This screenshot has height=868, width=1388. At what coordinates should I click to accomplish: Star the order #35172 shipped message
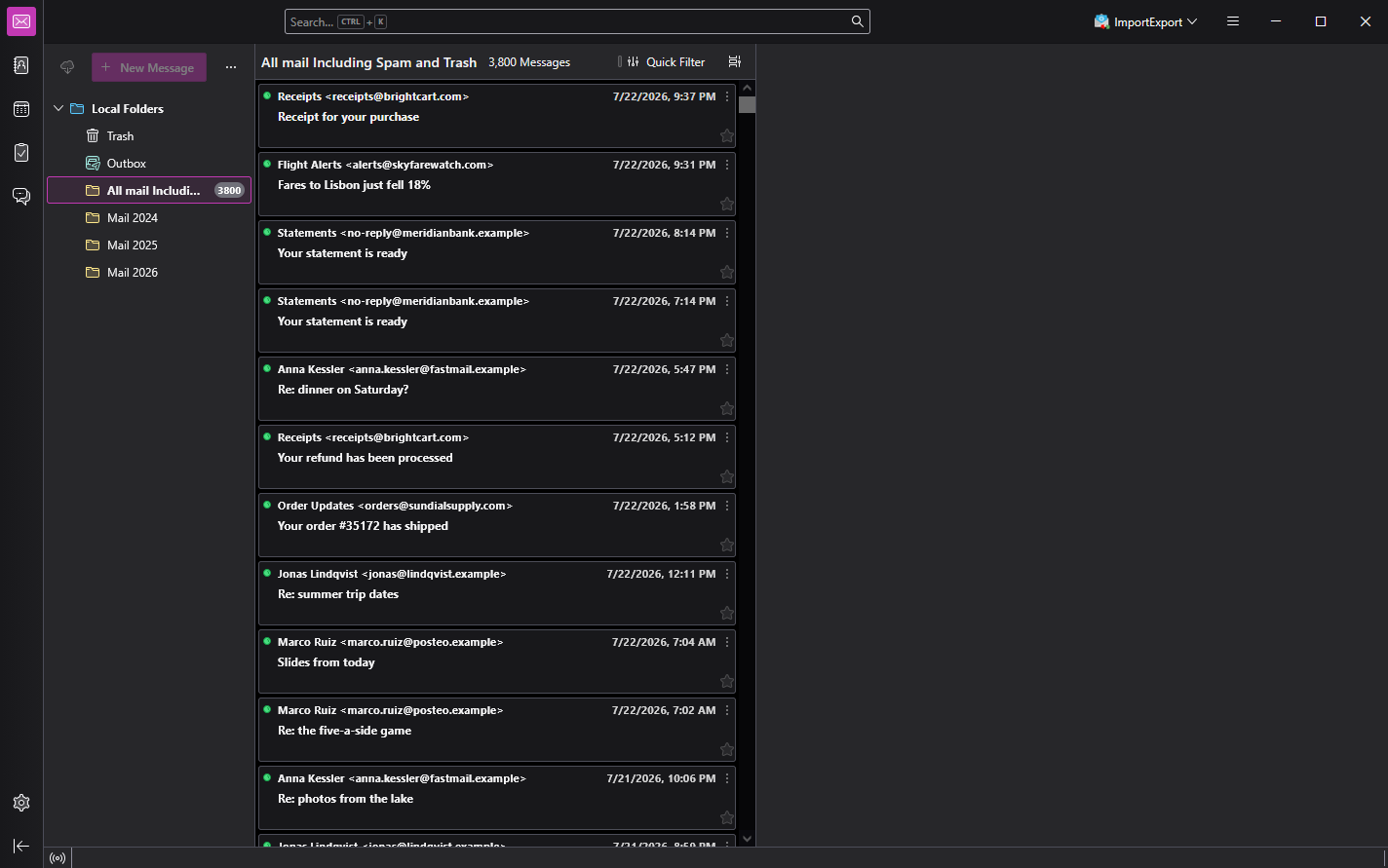[726, 546]
